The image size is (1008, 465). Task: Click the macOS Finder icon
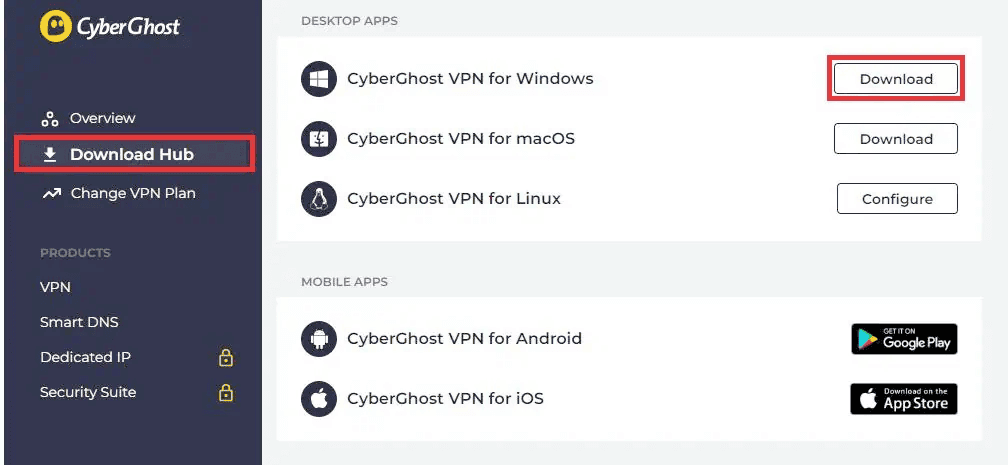coord(319,139)
